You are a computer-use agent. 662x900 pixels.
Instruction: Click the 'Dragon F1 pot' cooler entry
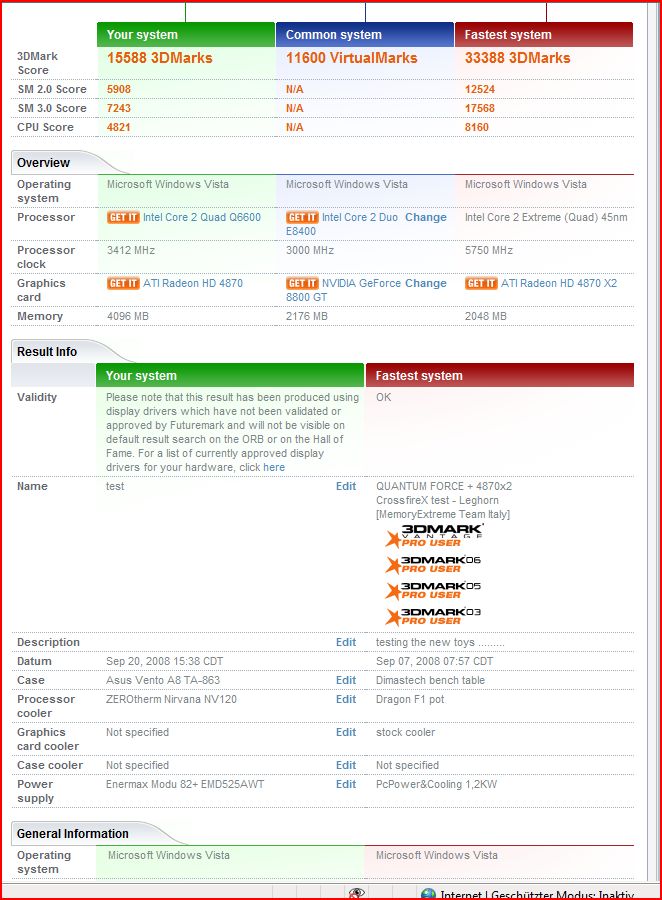coord(410,699)
